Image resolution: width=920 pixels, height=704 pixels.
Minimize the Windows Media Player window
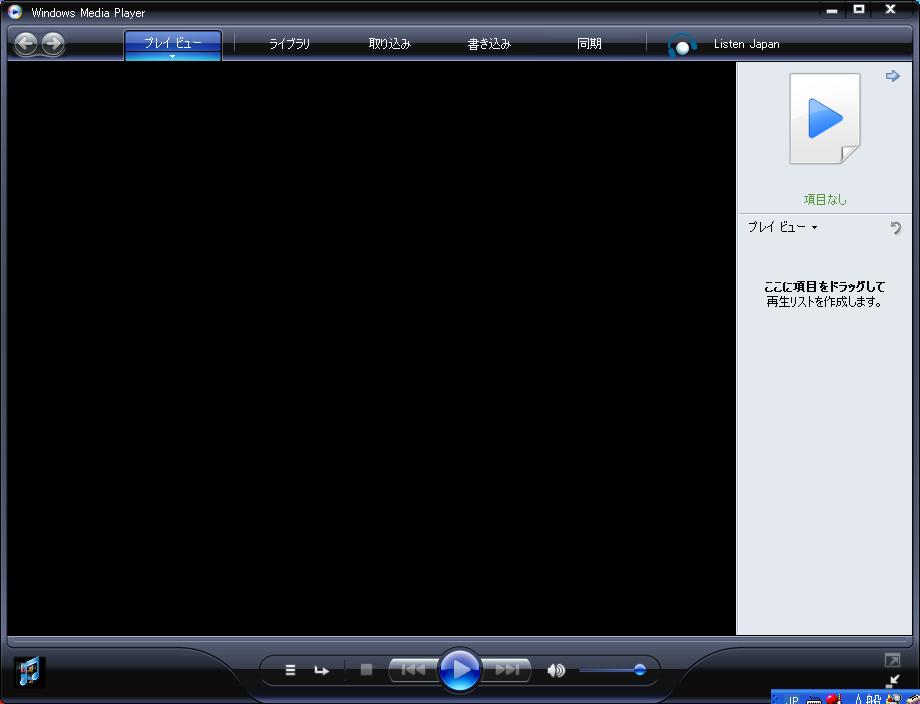(831, 10)
